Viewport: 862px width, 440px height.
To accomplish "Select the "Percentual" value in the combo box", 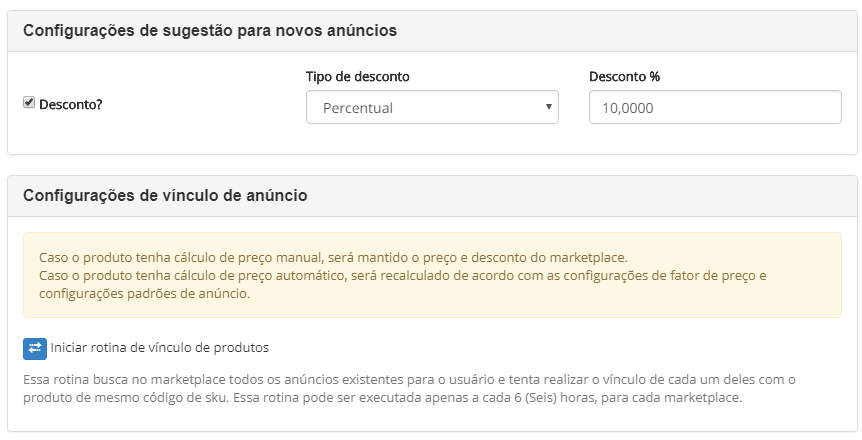I will coord(358,108).
